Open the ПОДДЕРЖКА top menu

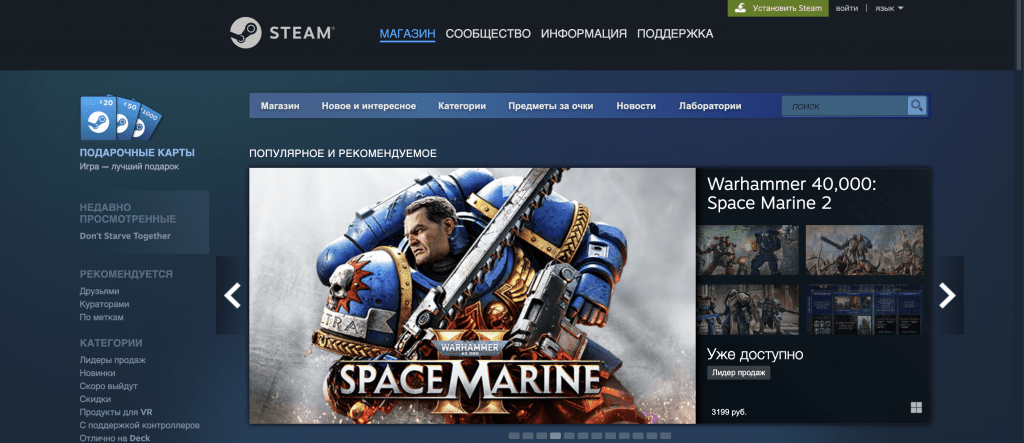(x=675, y=33)
